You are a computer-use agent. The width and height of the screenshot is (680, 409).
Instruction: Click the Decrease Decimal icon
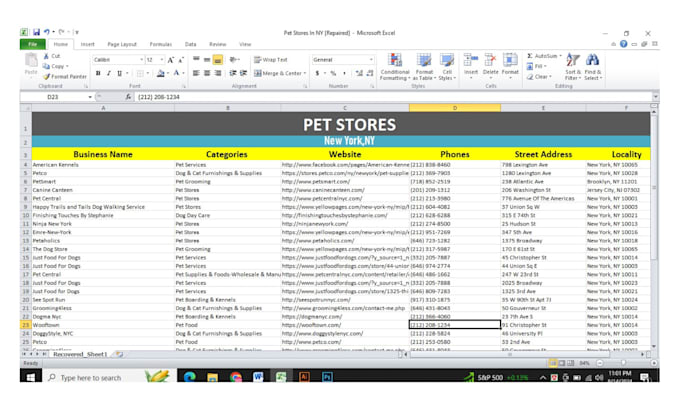pyautogui.click(x=370, y=73)
